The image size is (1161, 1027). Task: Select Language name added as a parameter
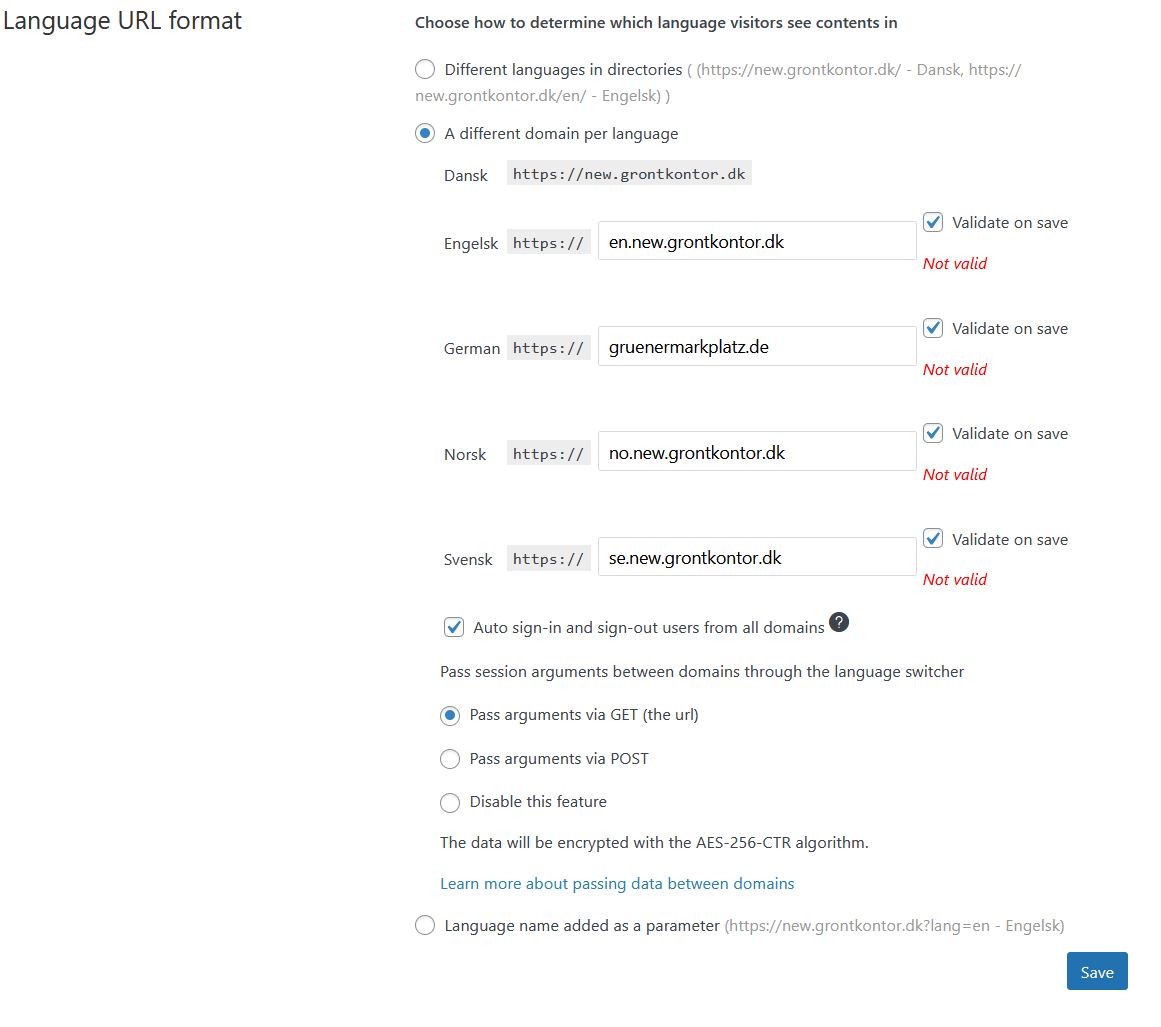[x=425, y=926]
